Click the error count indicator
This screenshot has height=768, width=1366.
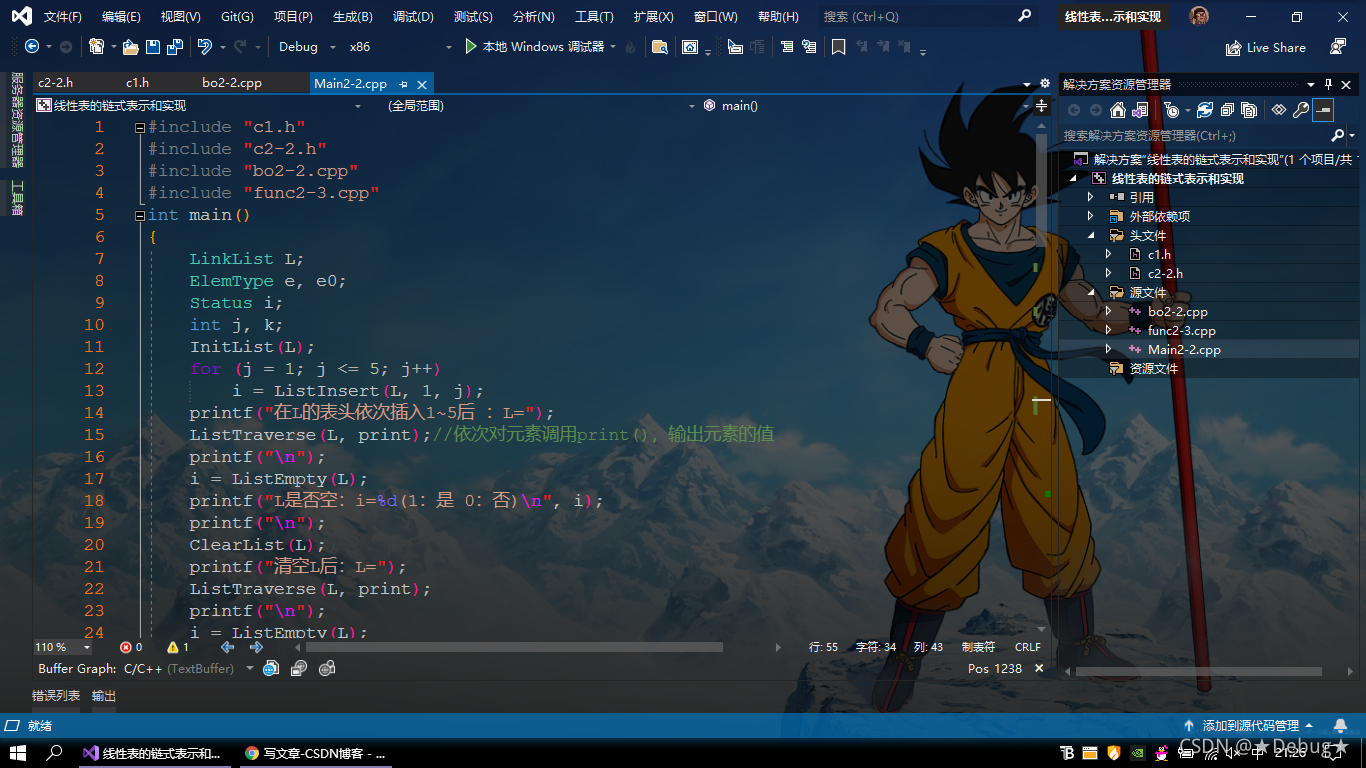pyautogui.click(x=131, y=647)
